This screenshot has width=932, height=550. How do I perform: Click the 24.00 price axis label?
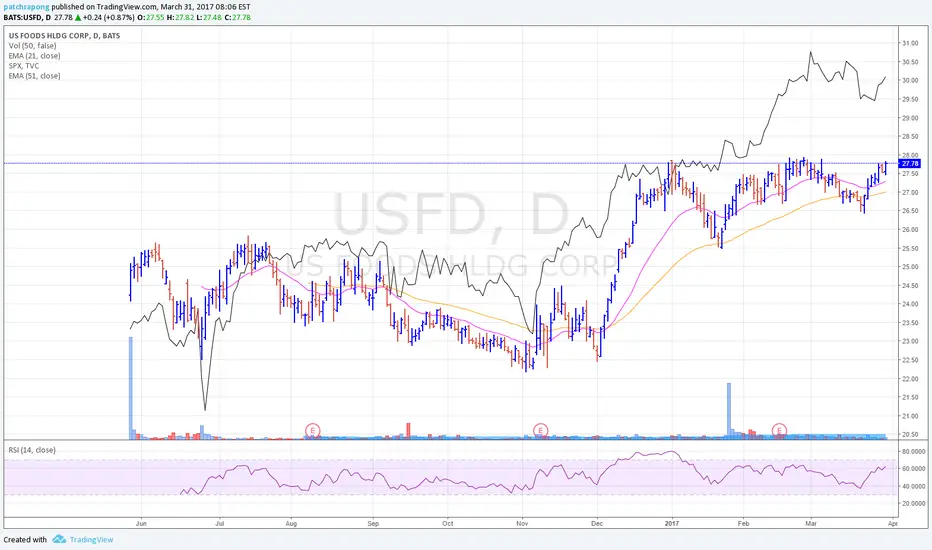click(909, 304)
